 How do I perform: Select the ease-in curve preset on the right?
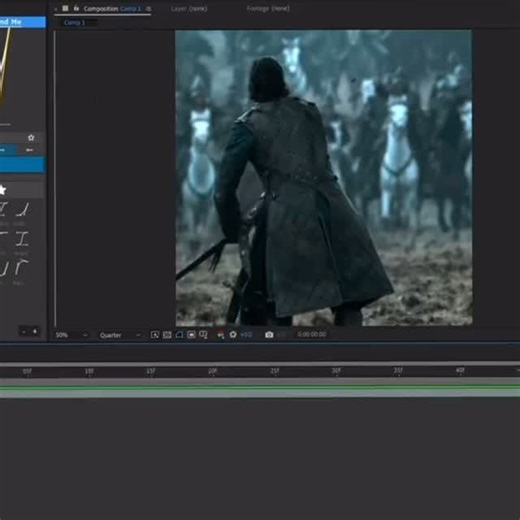(x=22, y=209)
